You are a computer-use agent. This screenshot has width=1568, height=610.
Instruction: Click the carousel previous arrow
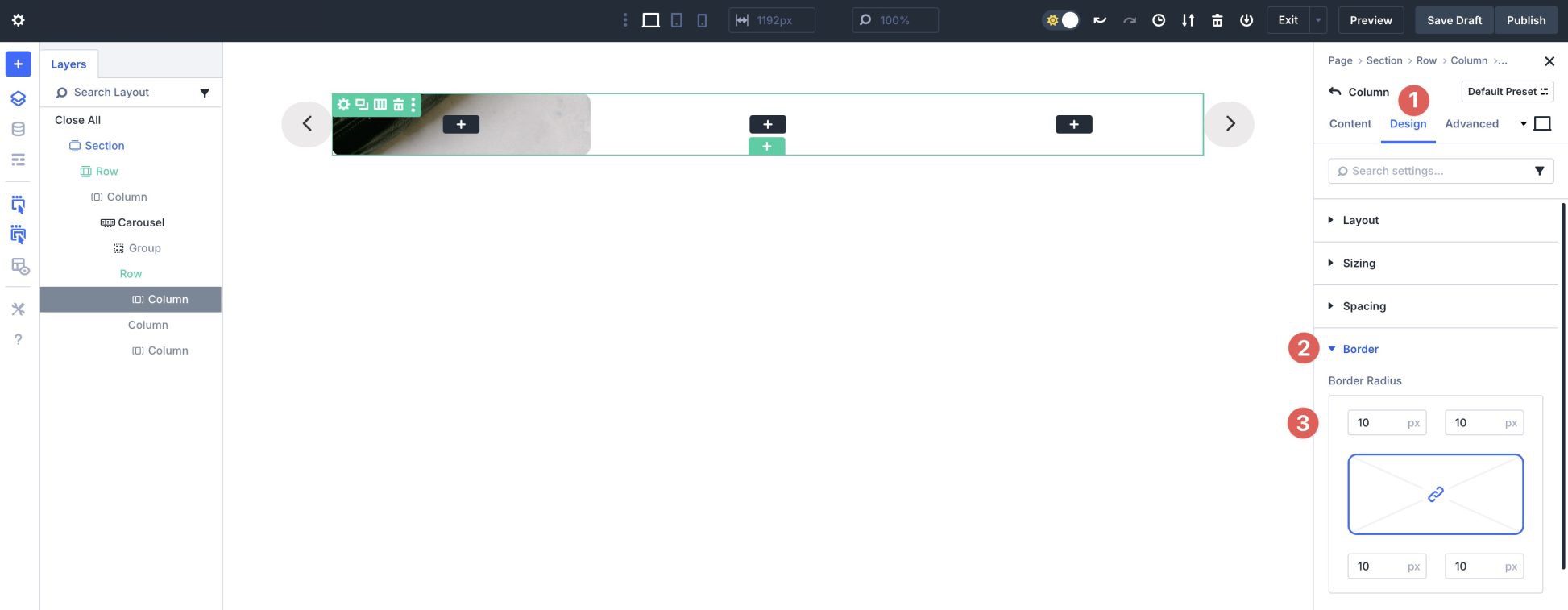point(306,124)
